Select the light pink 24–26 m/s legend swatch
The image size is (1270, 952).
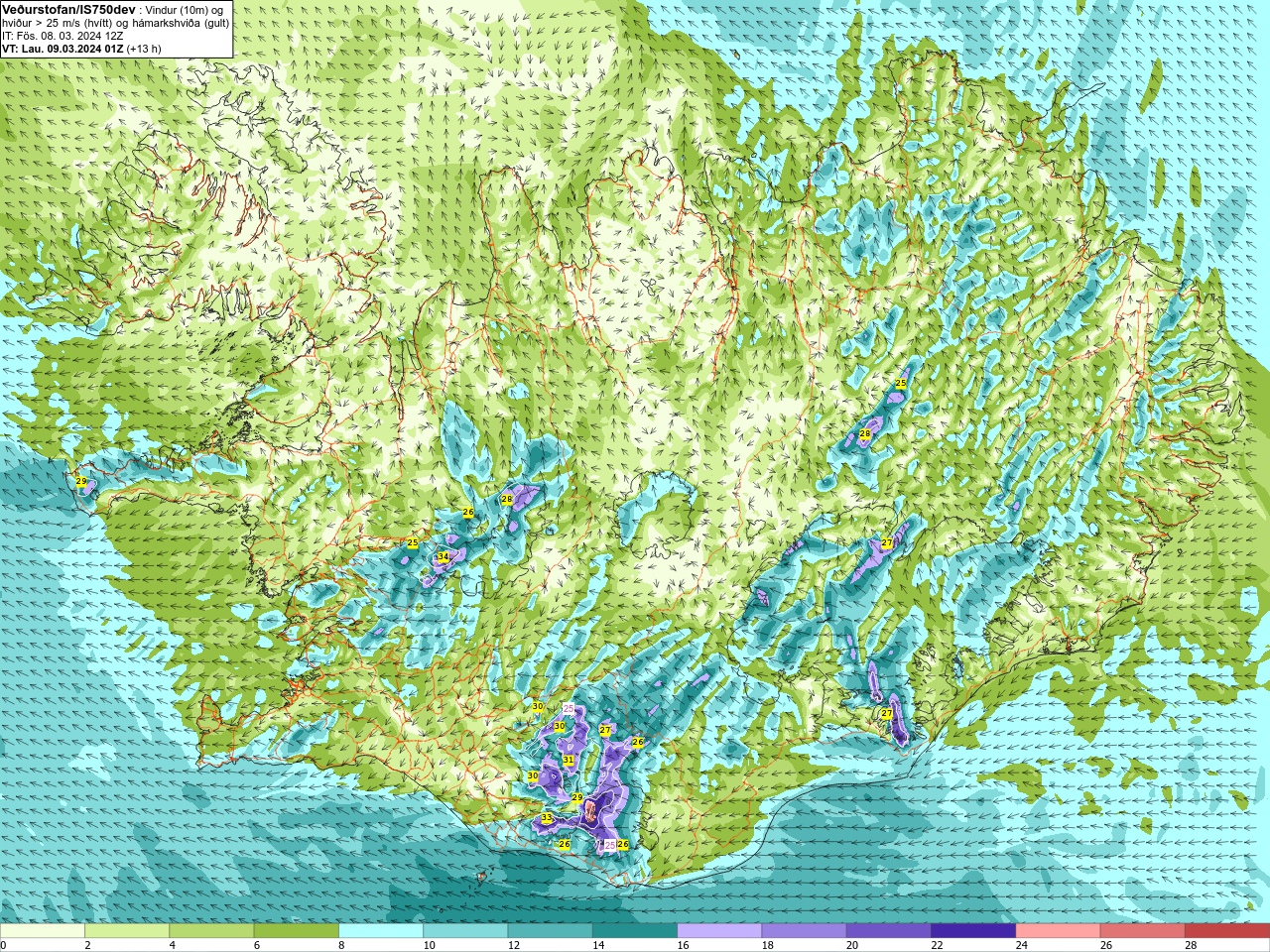click(x=1059, y=931)
